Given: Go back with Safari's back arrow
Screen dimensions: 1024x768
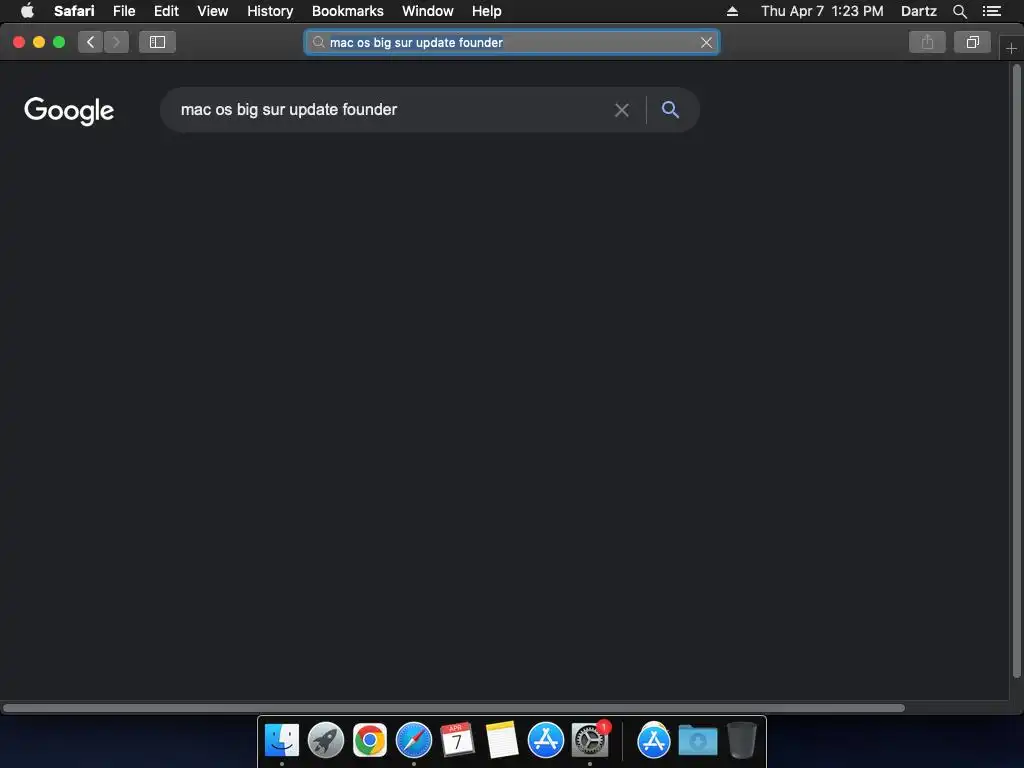Looking at the screenshot, I should [x=91, y=42].
